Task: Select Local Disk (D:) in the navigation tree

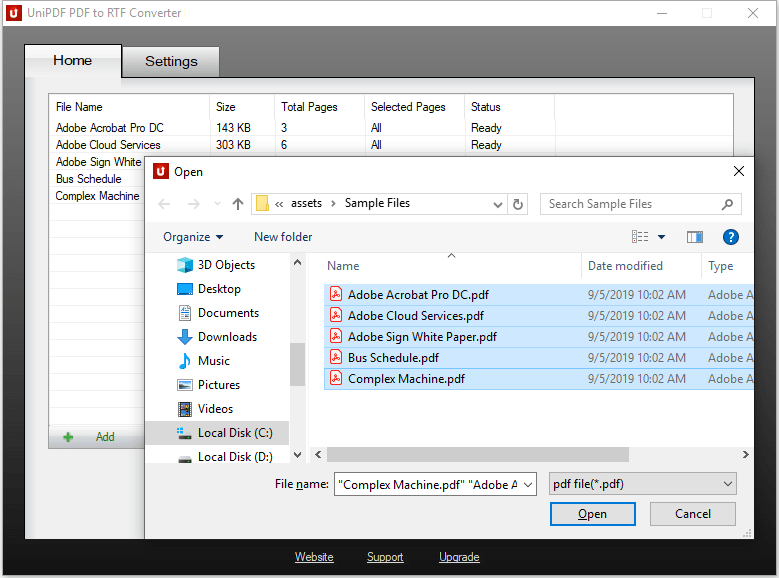Action: pyautogui.click(x=234, y=457)
